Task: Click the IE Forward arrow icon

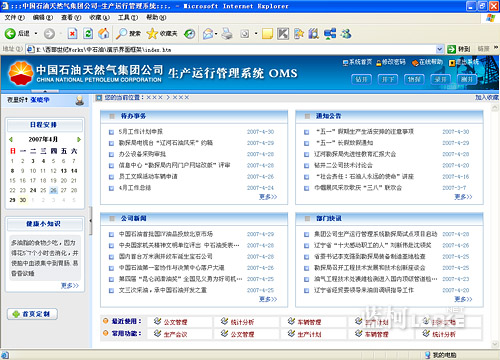Action: [x=49, y=33]
